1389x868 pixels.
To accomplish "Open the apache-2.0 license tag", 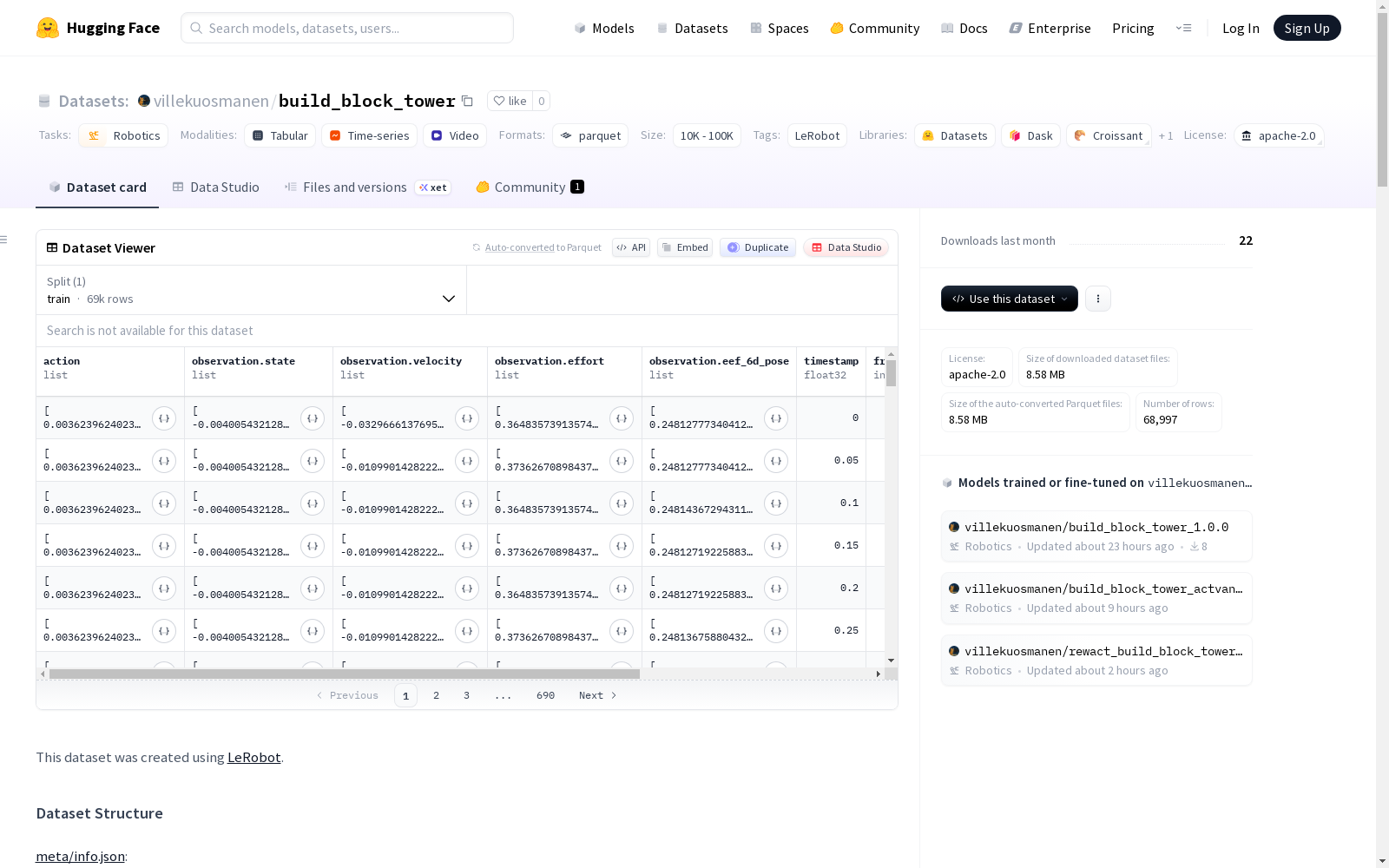I will 1279,135.
